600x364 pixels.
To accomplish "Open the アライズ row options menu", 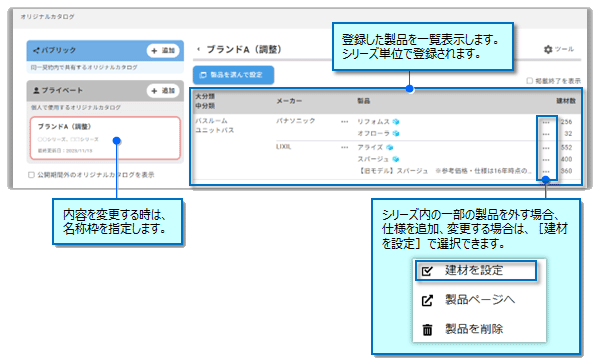I will click(546, 148).
